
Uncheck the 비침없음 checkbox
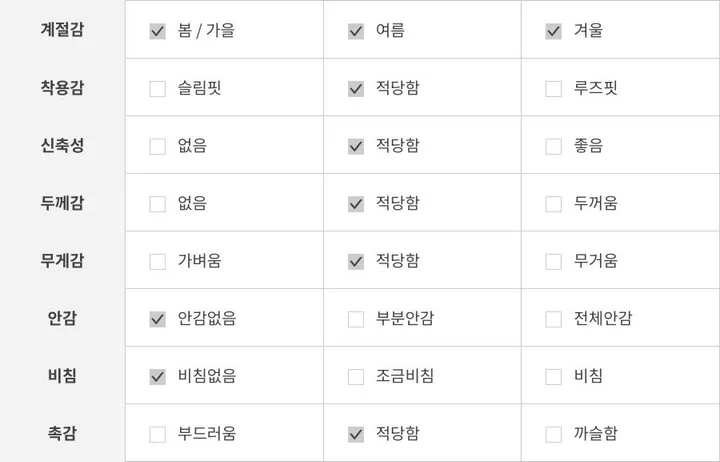pos(158,377)
